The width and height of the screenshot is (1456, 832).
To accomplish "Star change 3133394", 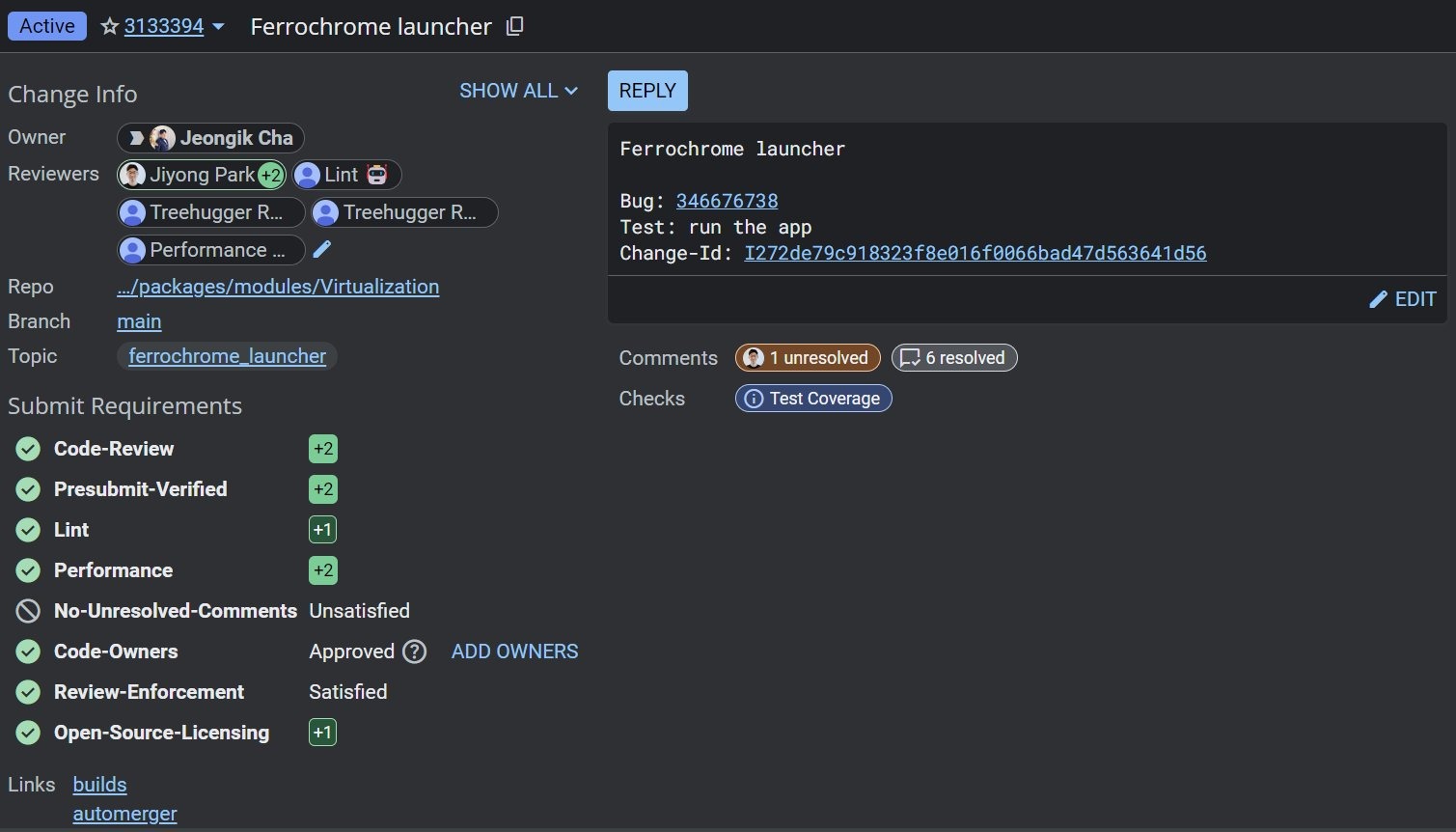I will (109, 27).
